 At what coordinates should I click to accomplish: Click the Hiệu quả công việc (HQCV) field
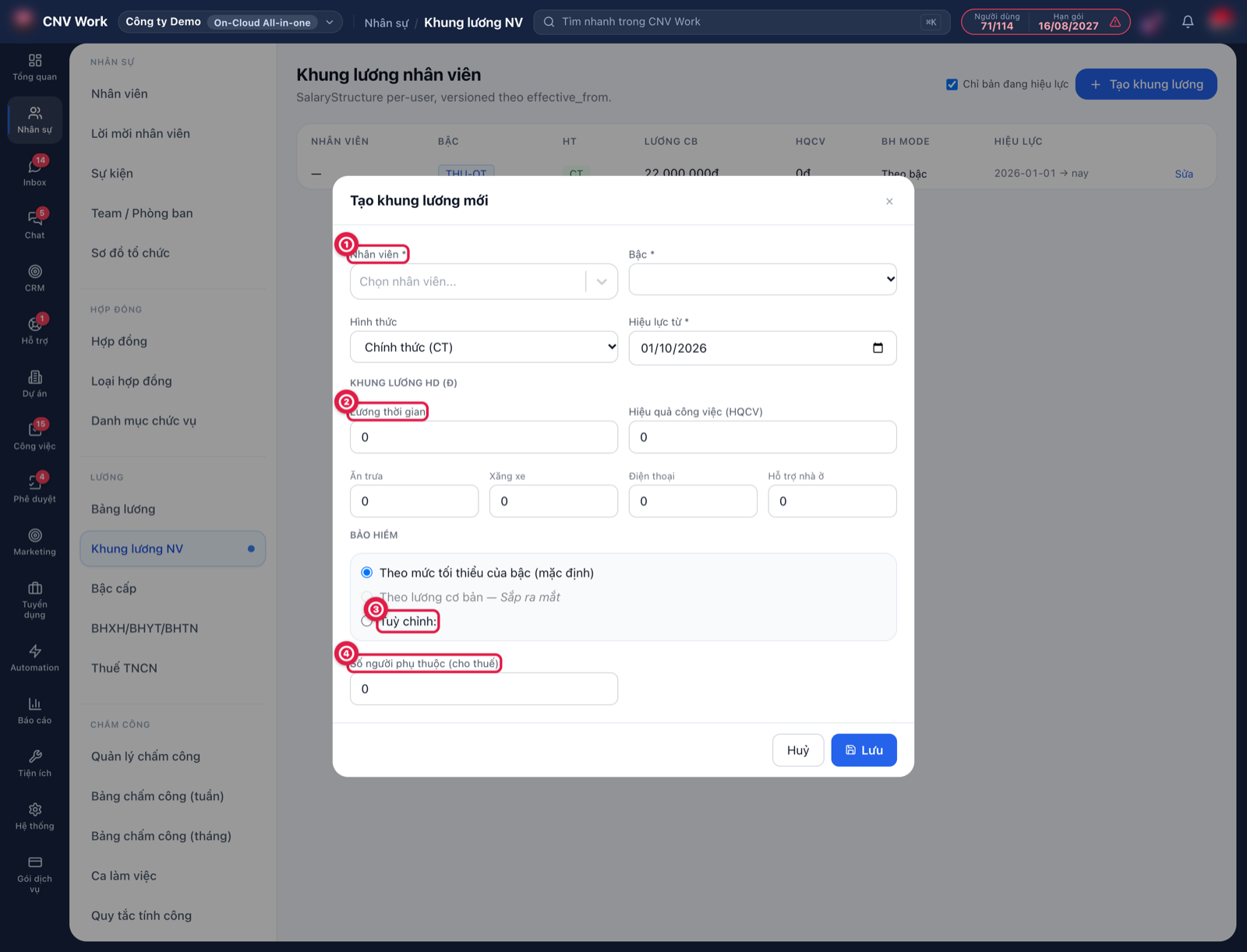[x=762, y=437]
